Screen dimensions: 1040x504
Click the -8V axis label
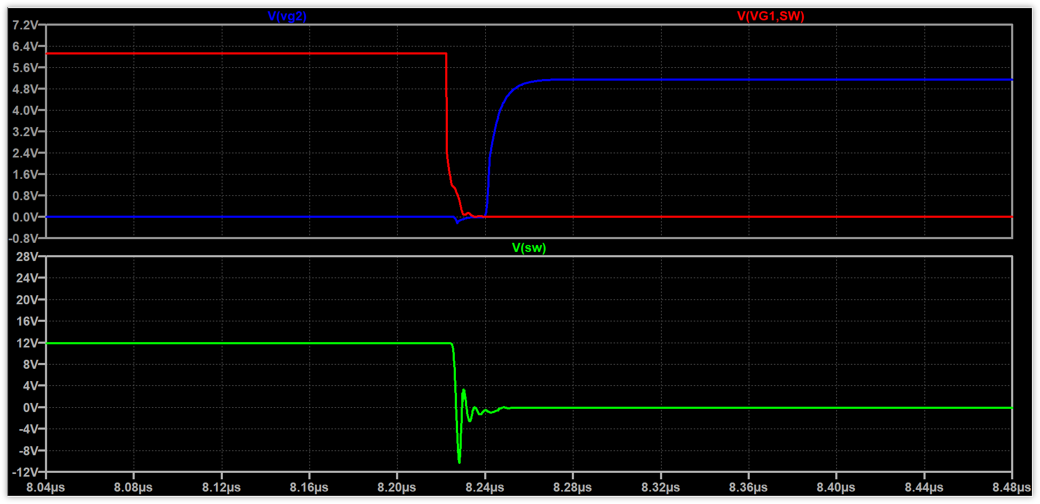pos(29,450)
